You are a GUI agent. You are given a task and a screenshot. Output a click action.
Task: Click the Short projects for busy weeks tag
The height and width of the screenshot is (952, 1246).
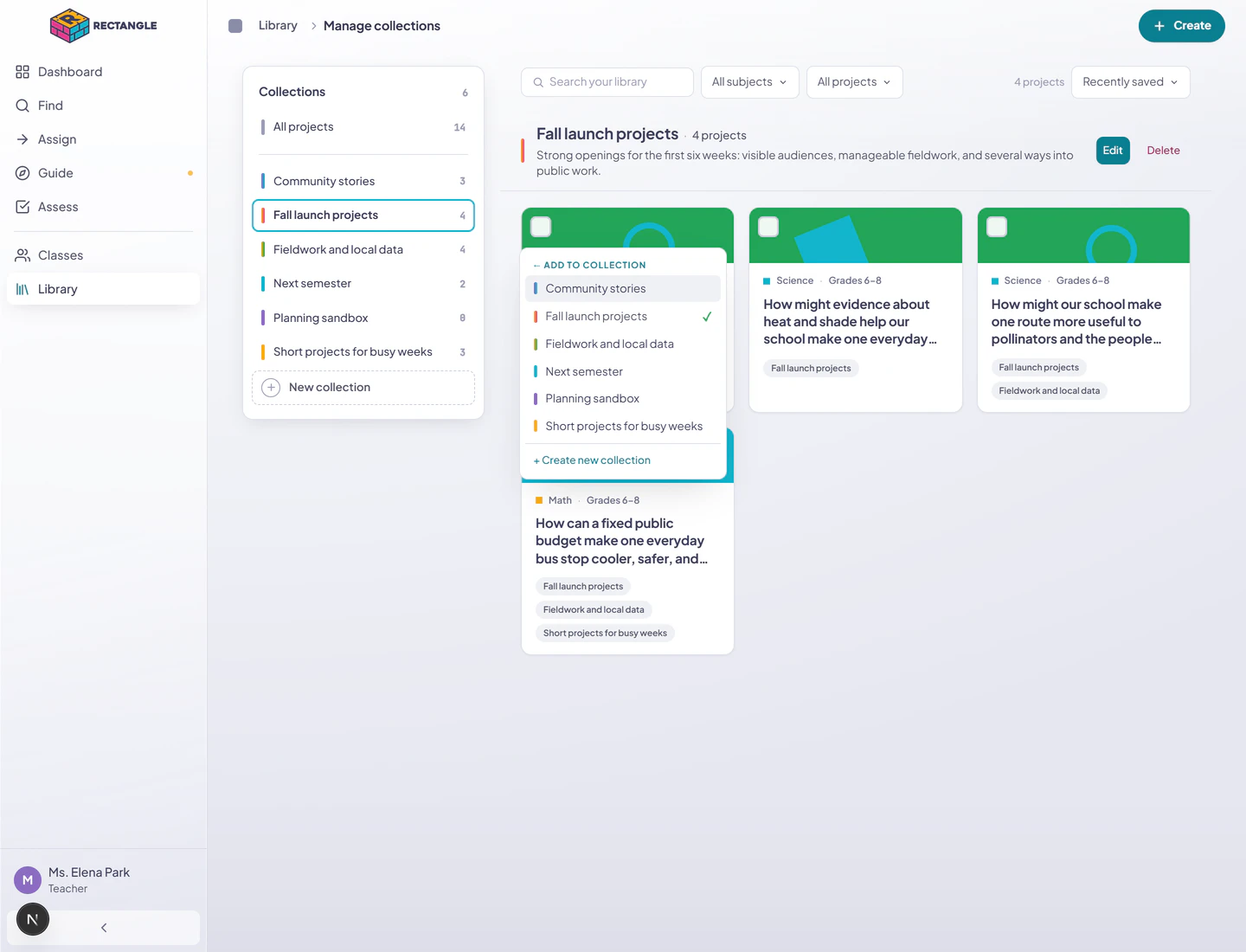(x=605, y=634)
